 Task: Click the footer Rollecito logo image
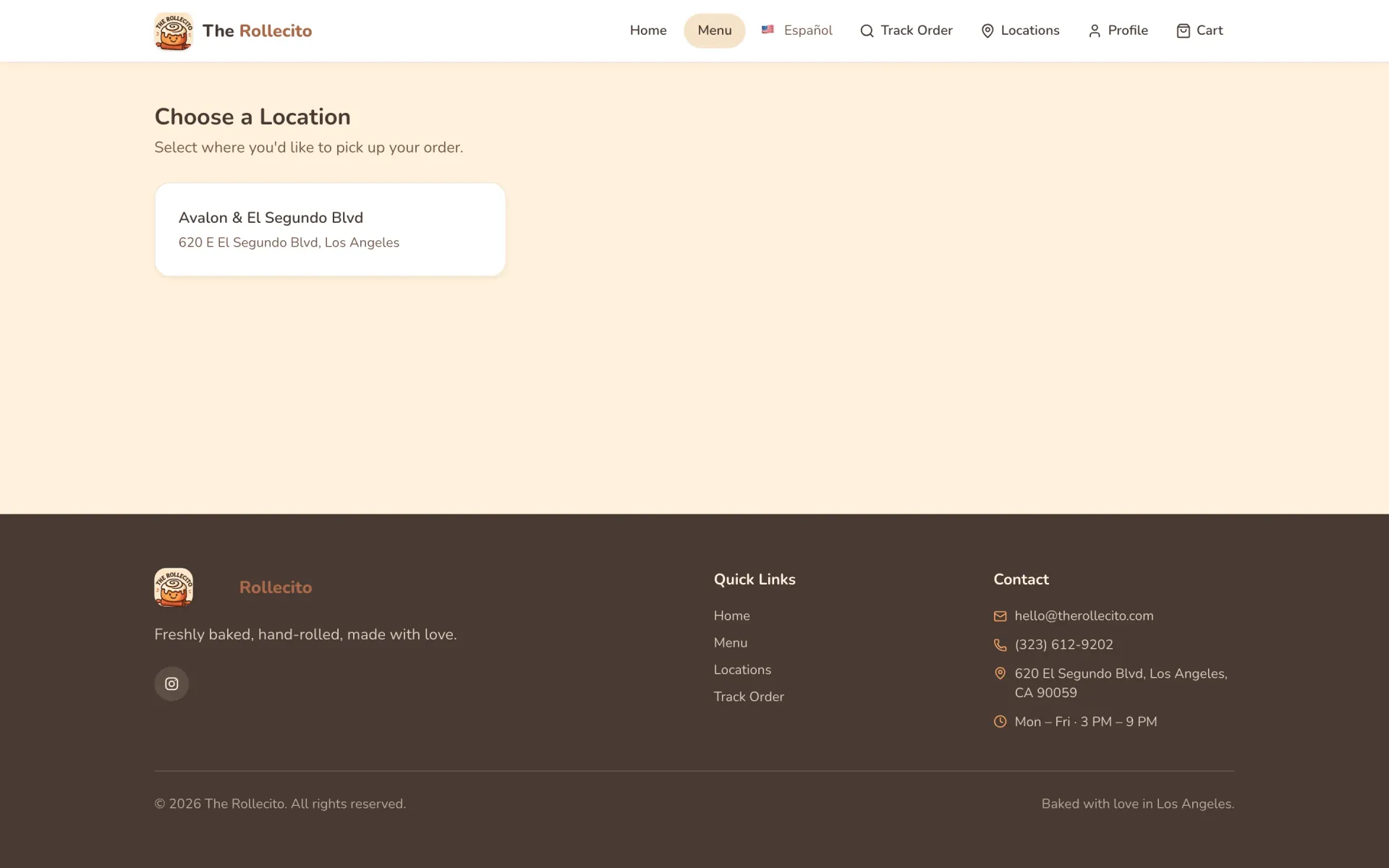coord(174,587)
